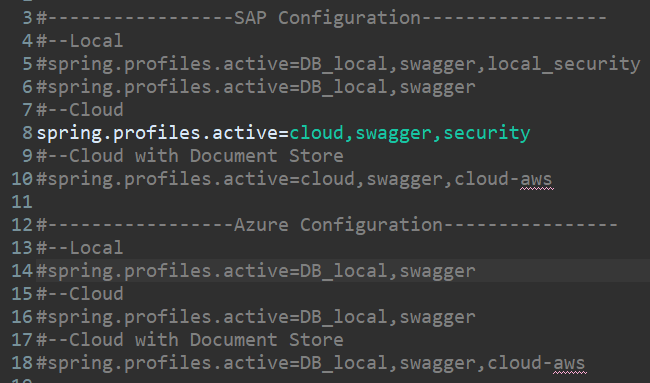Click line number 8 in the gutter
The width and height of the screenshot is (650, 383).
(27, 133)
